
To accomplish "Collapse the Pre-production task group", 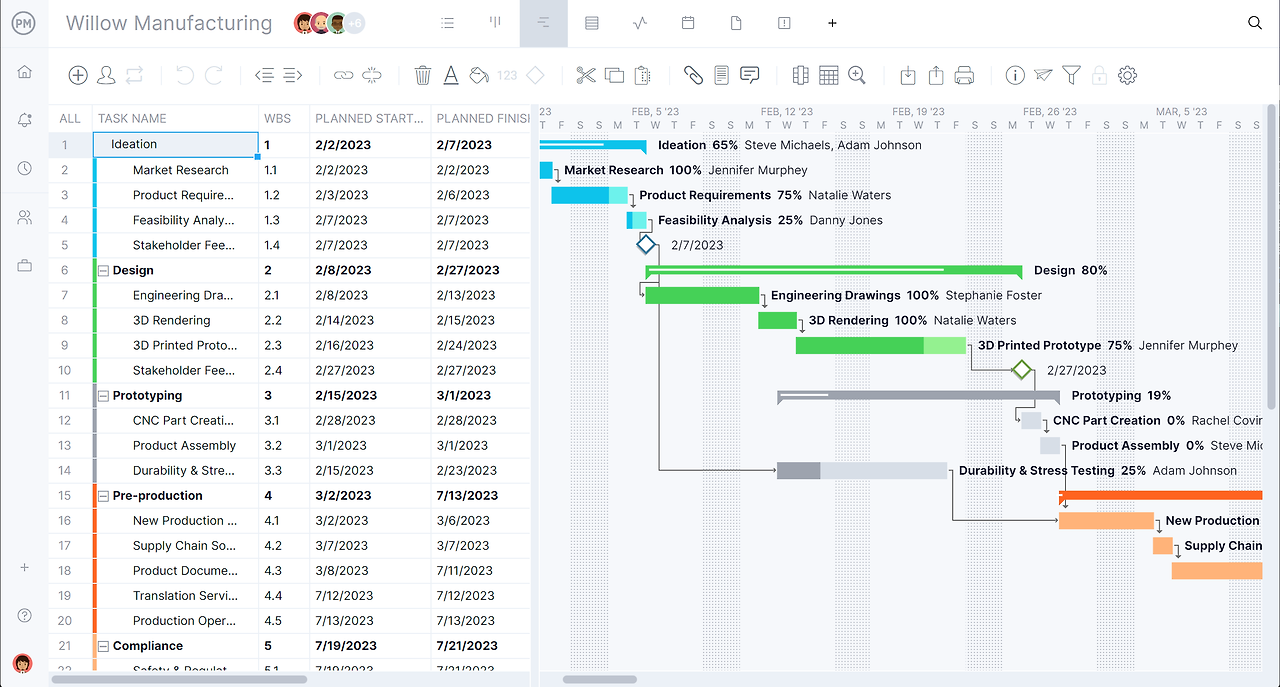I will click(x=103, y=496).
